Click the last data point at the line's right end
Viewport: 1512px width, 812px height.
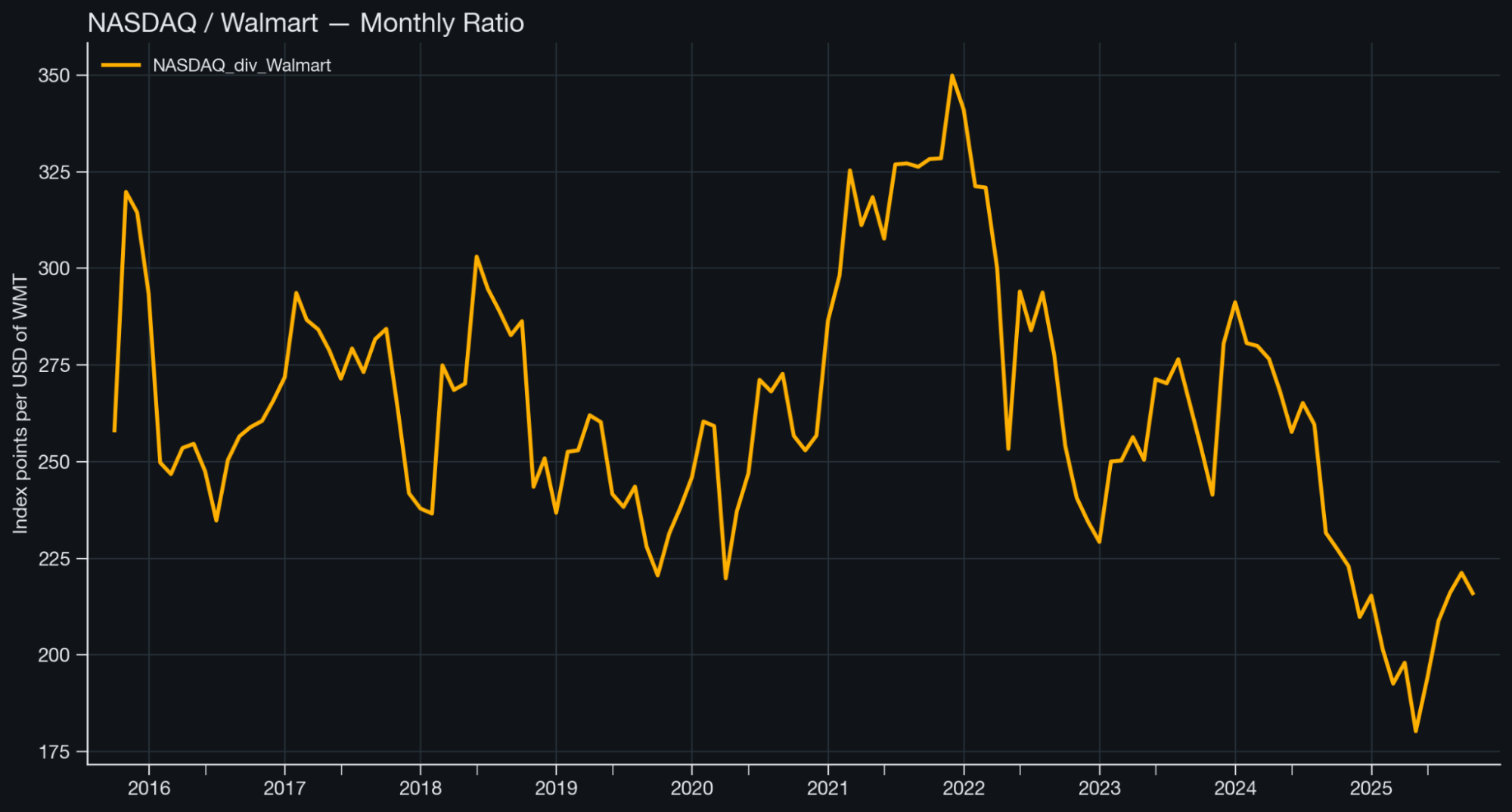1473,594
